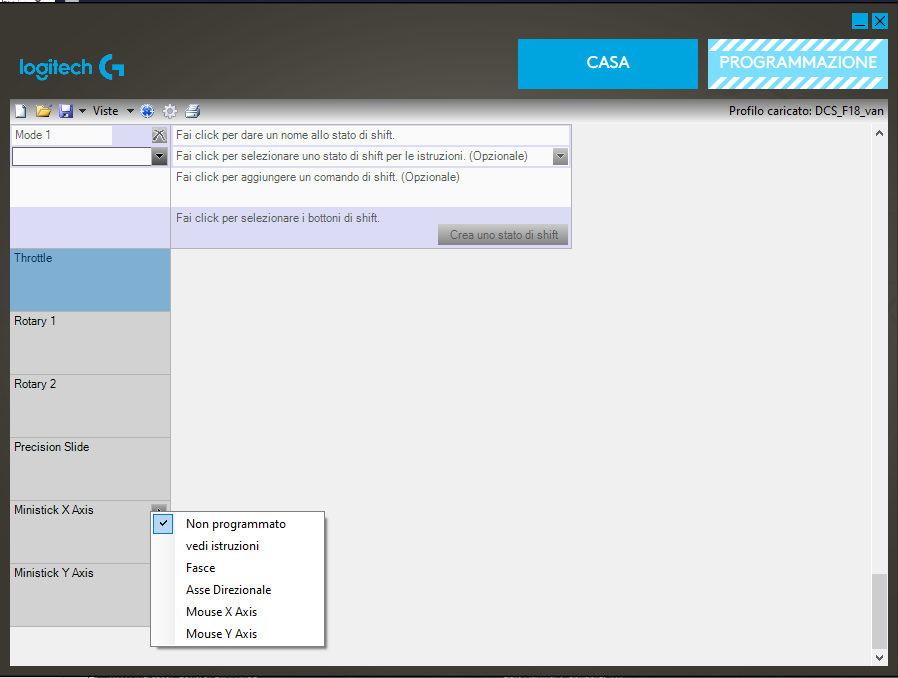
Task: Click the Logitech G logo
Action: click(x=72, y=68)
